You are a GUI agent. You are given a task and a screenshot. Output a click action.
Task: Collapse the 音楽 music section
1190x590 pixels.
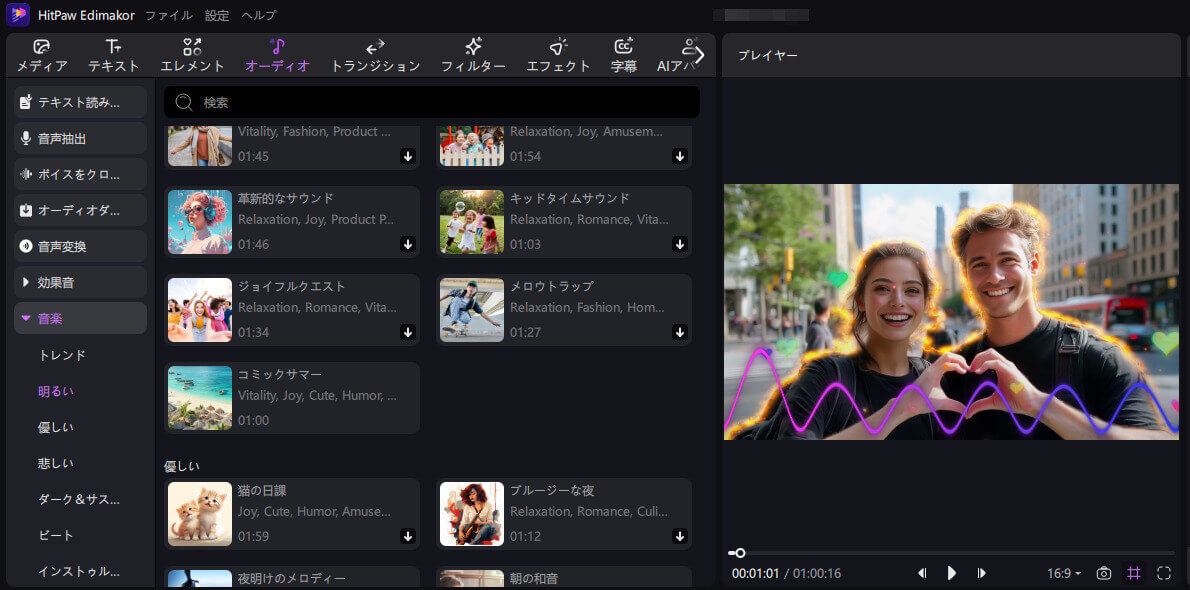coord(80,318)
